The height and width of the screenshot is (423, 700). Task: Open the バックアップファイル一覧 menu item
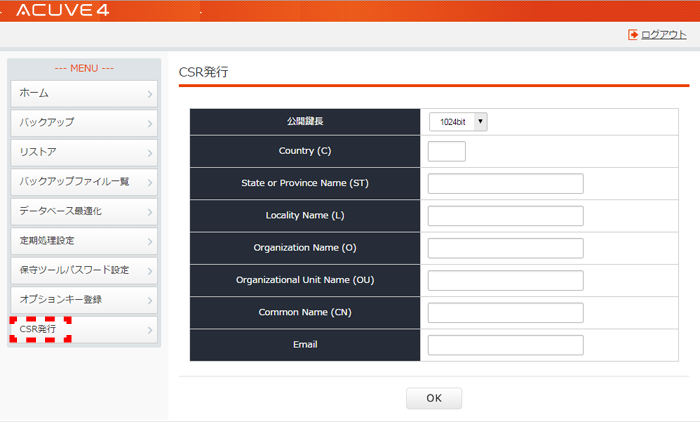click(x=84, y=182)
